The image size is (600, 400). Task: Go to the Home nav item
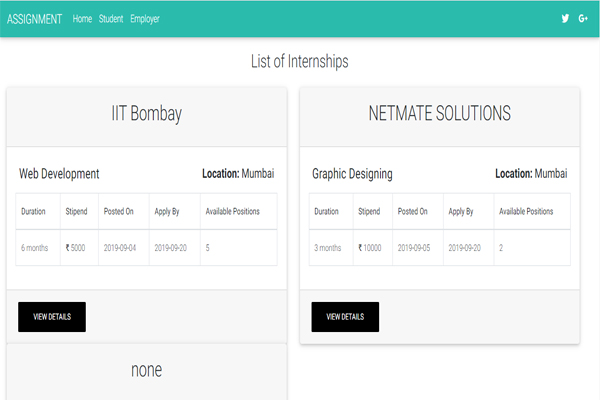point(82,19)
